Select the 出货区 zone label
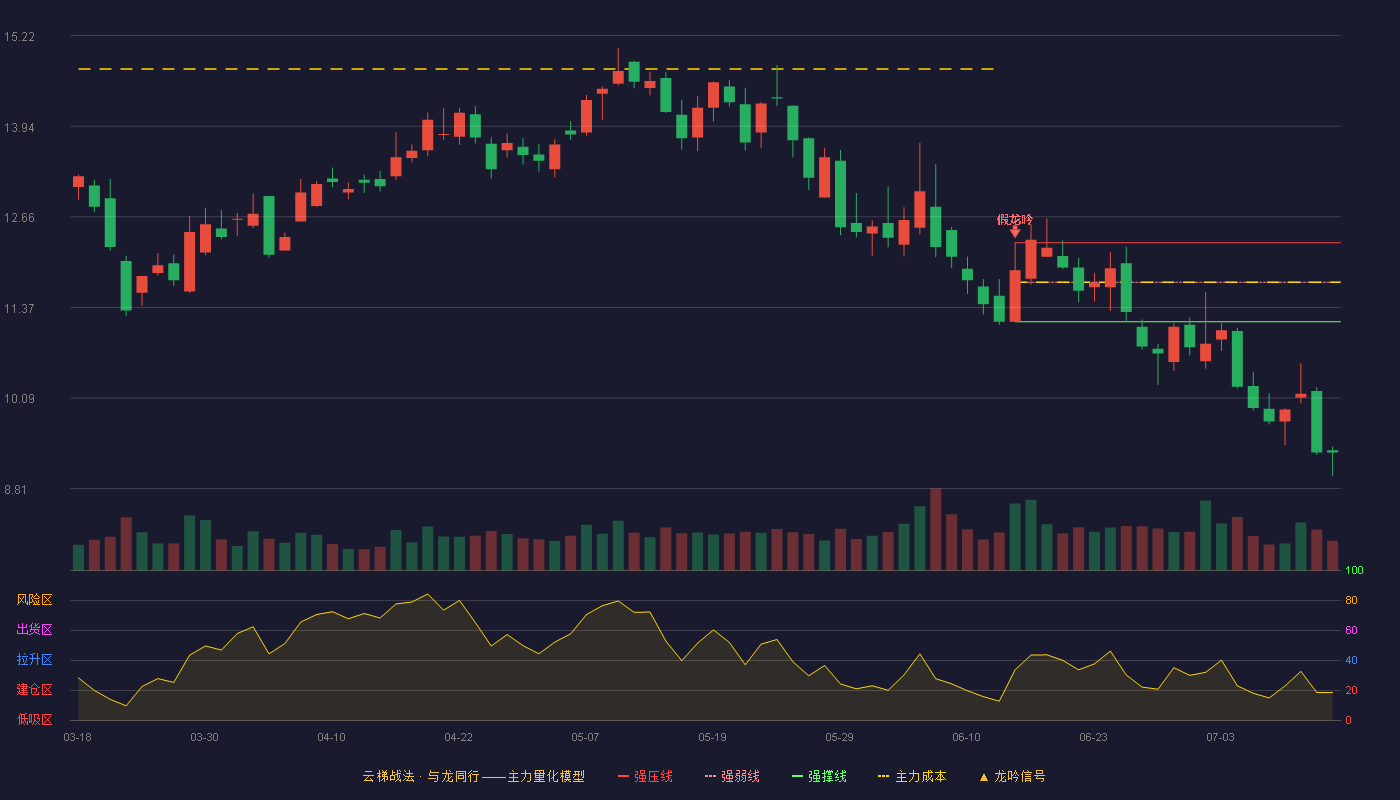The height and width of the screenshot is (800, 1400). [34, 630]
